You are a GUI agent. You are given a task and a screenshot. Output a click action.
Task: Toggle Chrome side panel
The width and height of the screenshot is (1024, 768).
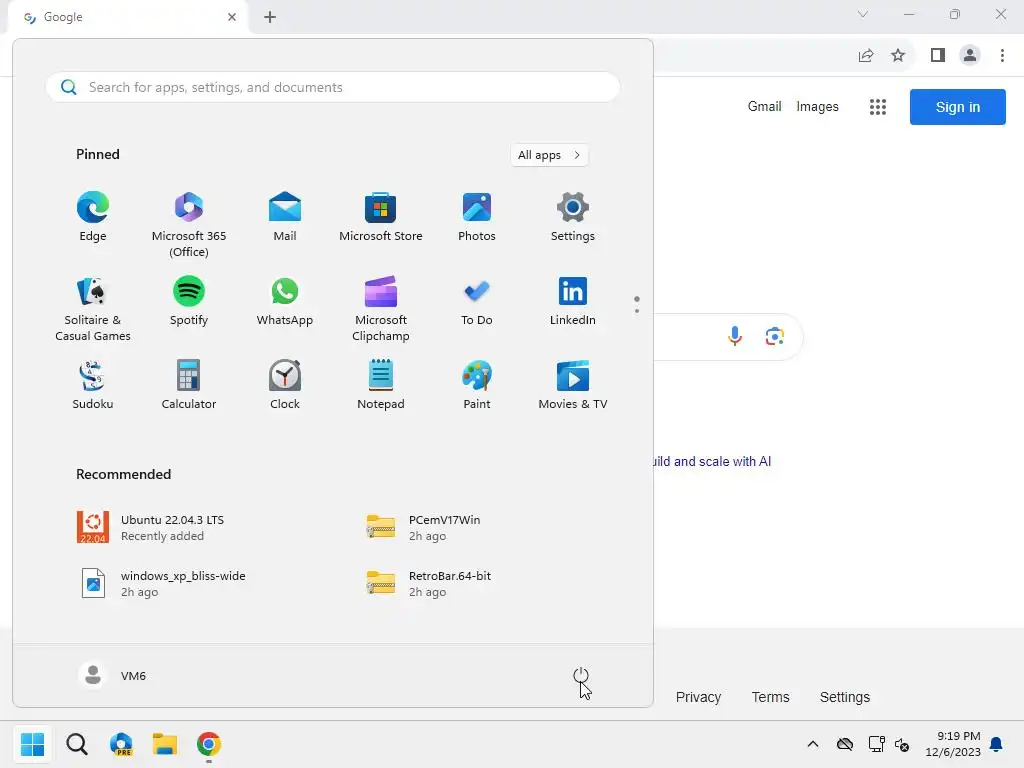pos(938,56)
